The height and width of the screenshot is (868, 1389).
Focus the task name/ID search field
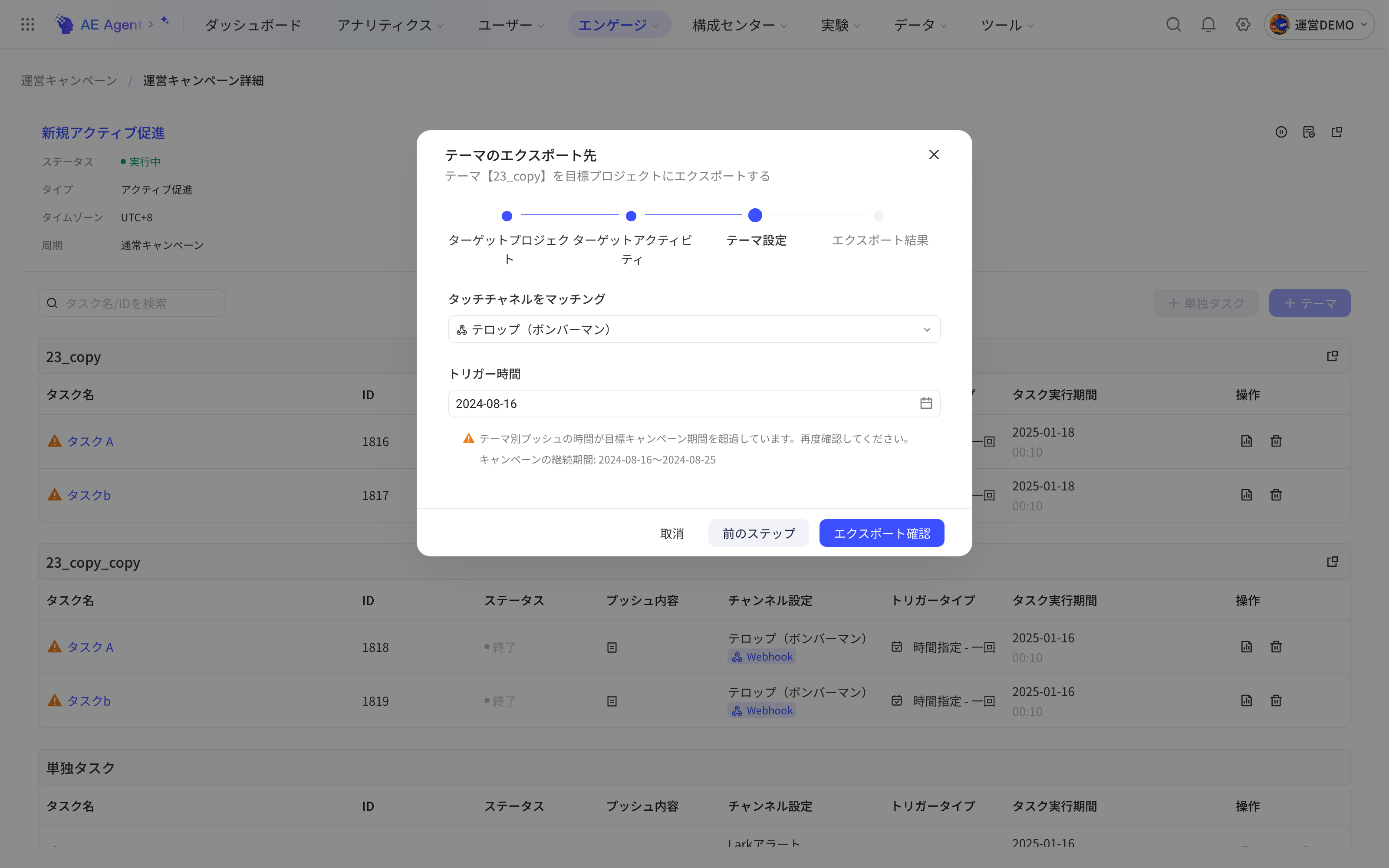pos(132,303)
